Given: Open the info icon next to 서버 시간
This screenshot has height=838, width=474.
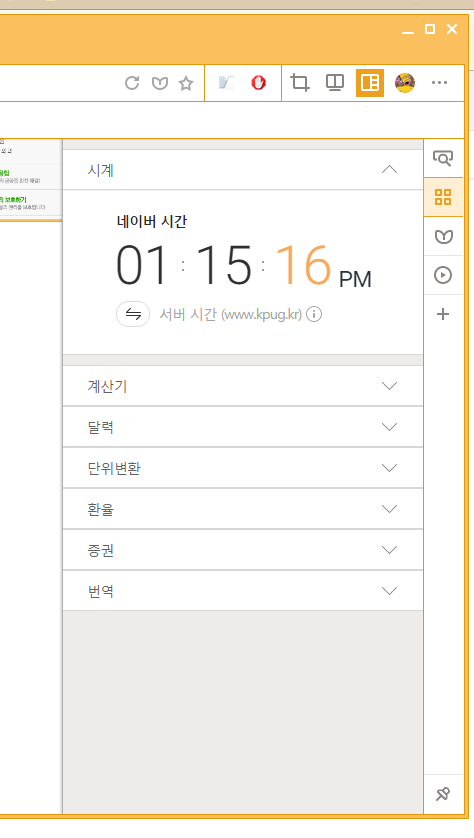Looking at the screenshot, I should click(314, 314).
